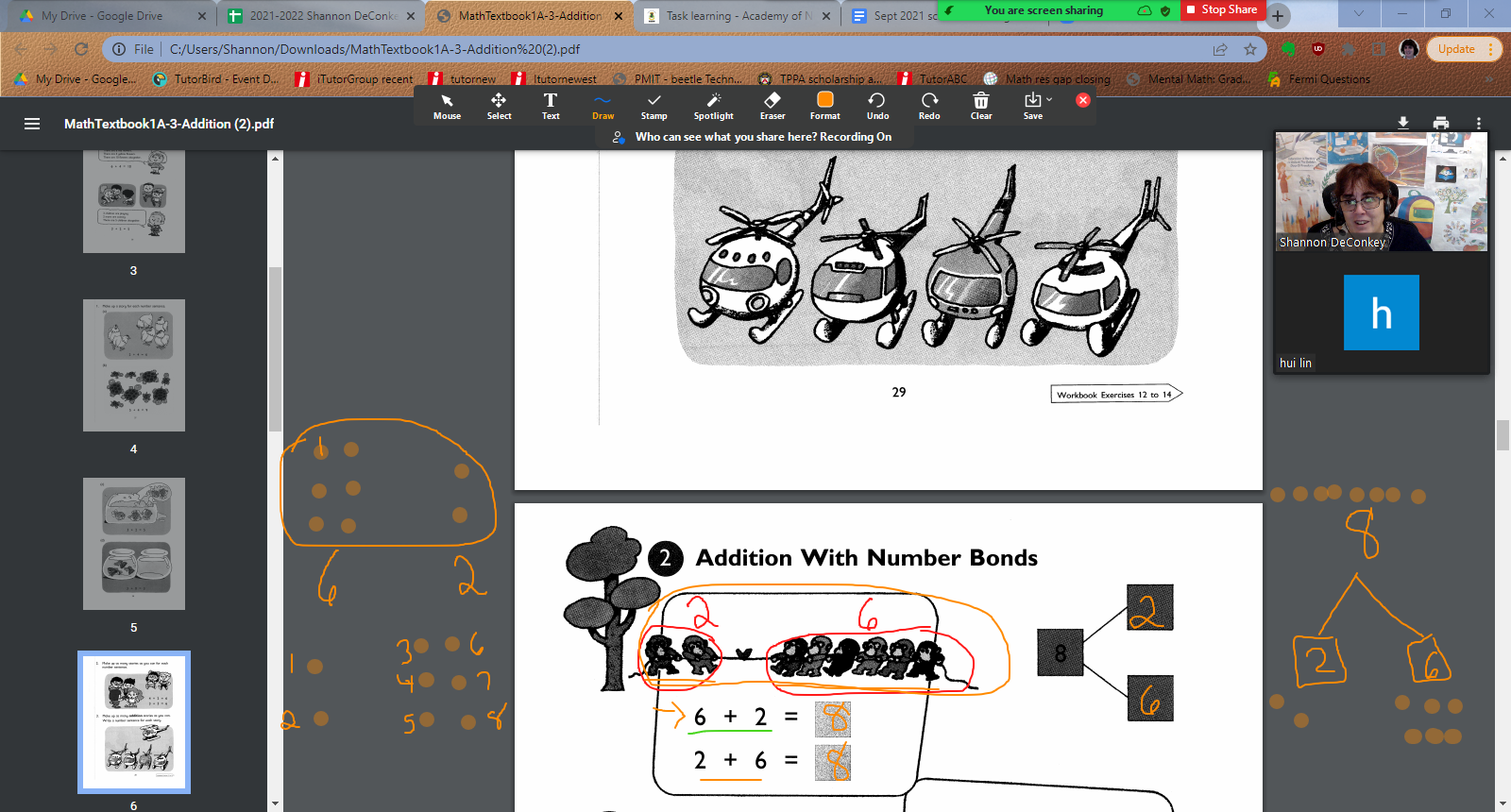This screenshot has width=1511, height=812.
Task: Undo the last annotation
Action: pyautogui.click(x=877, y=107)
